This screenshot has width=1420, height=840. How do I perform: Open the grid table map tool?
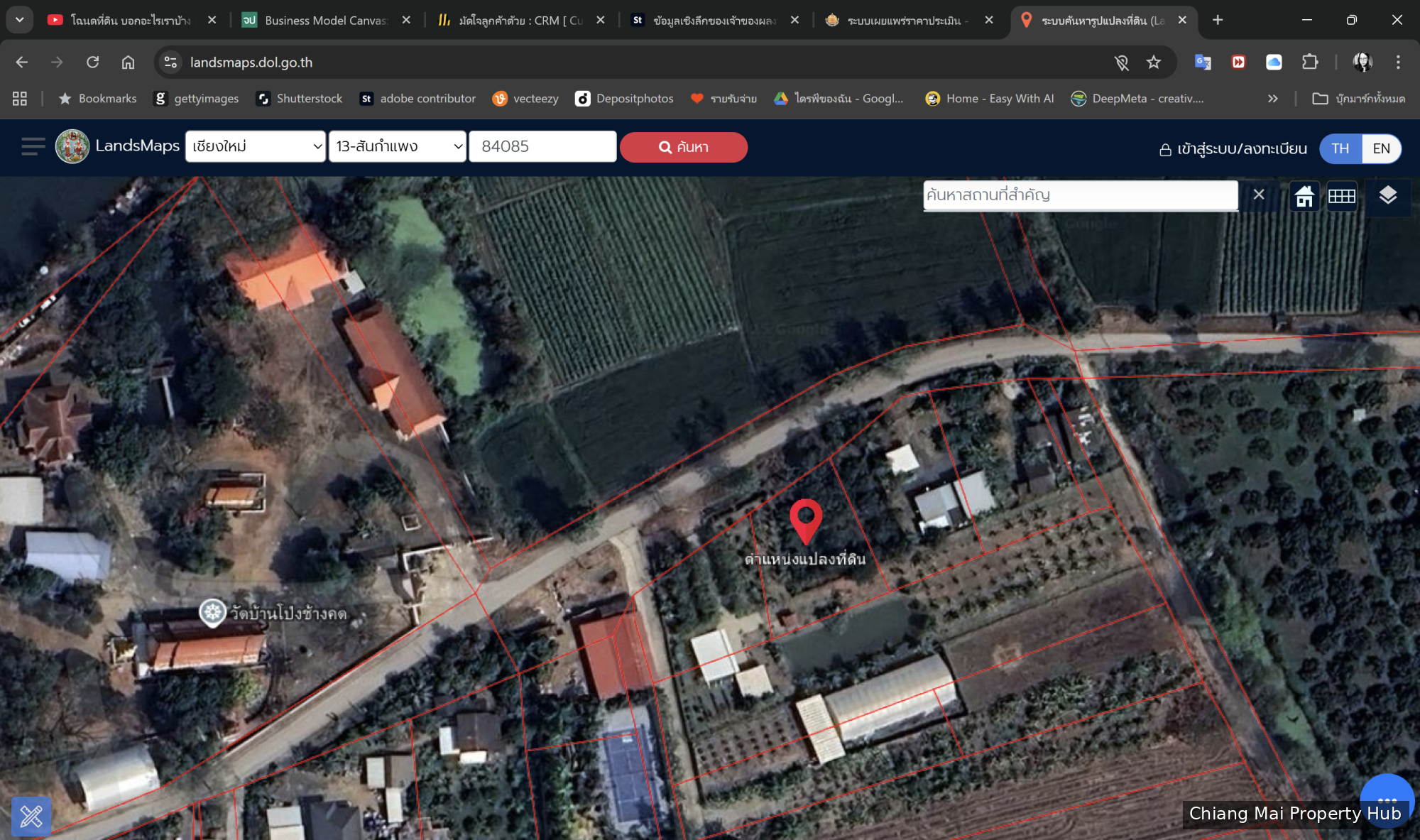(1341, 196)
